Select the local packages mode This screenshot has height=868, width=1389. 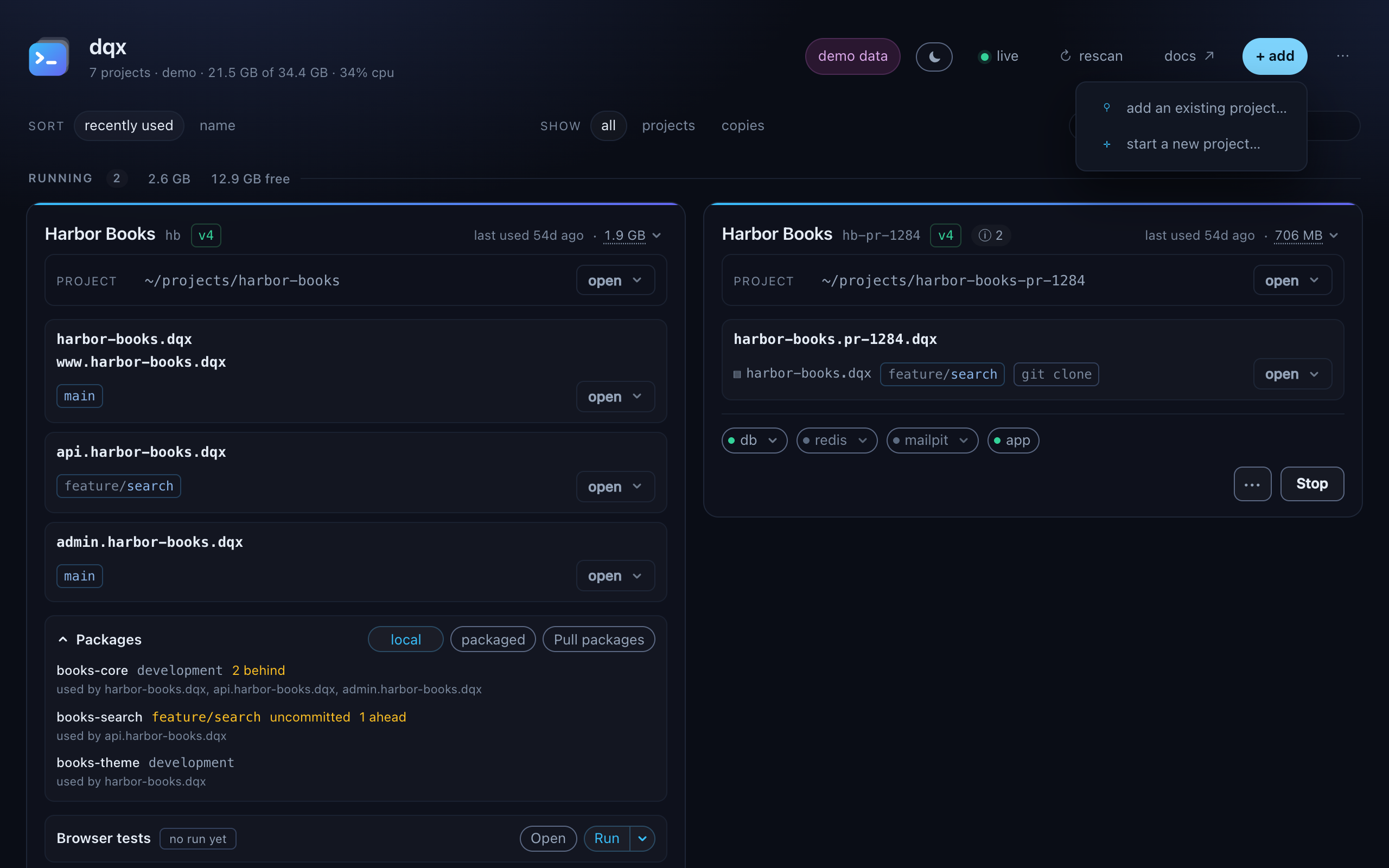tap(405, 640)
